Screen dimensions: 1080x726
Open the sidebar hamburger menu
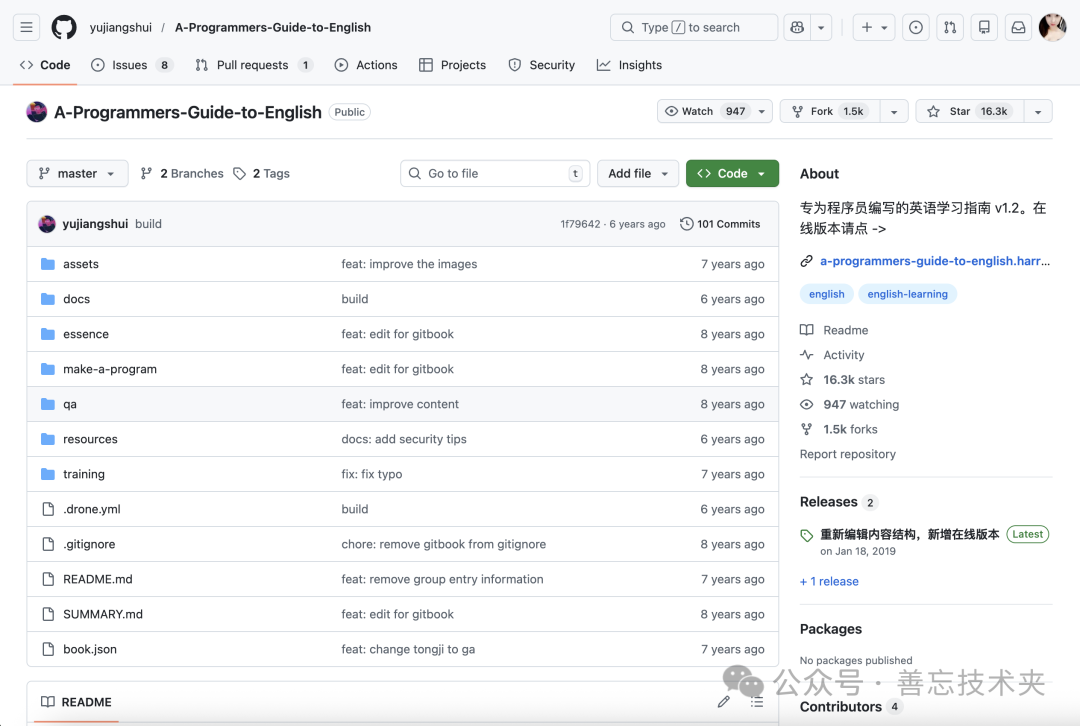[x=26, y=27]
